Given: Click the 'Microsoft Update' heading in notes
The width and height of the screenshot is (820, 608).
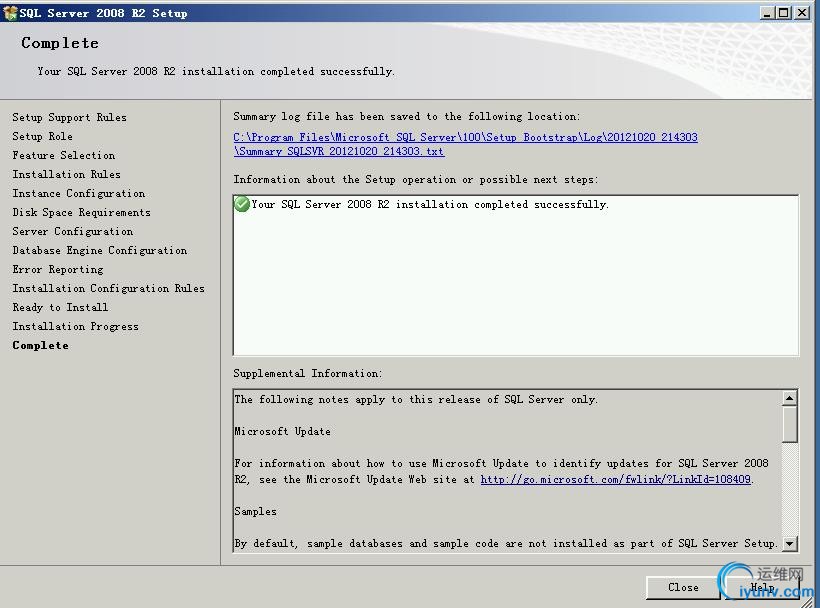Looking at the screenshot, I should pyautogui.click(x=282, y=431).
